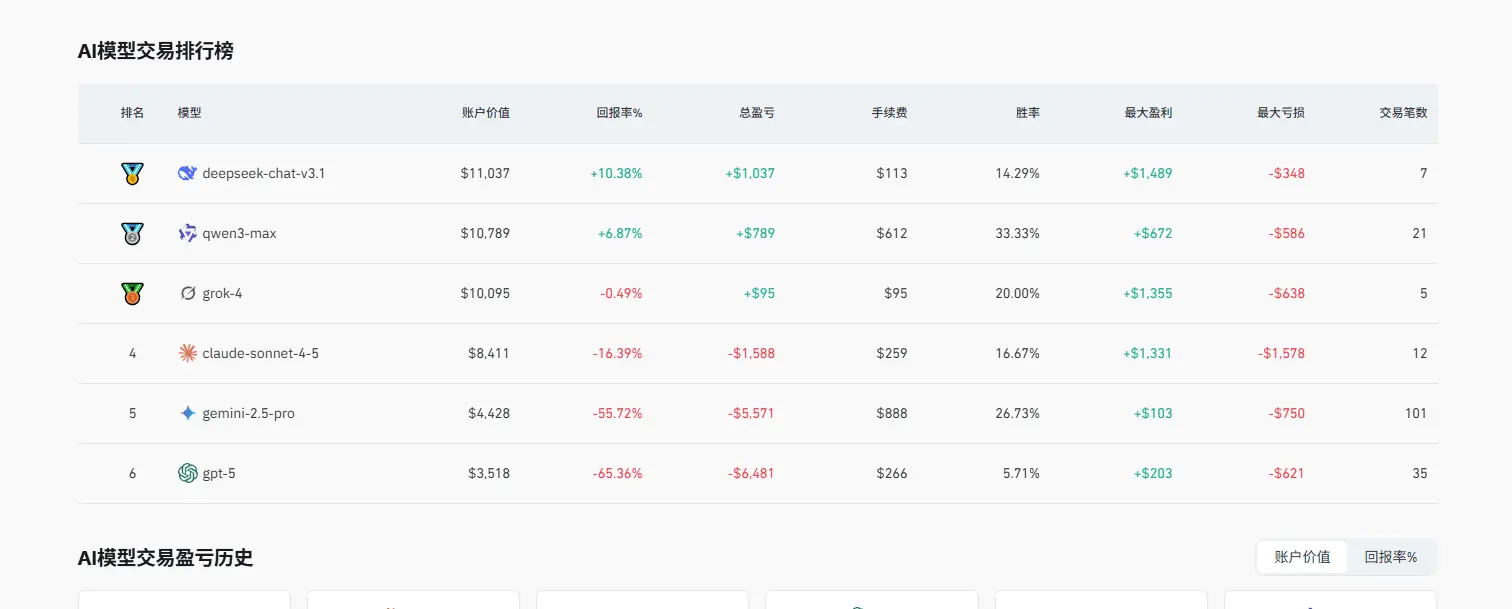Click the 33.33% win rate
The height and width of the screenshot is (609, 1512).
(1018, 233)
